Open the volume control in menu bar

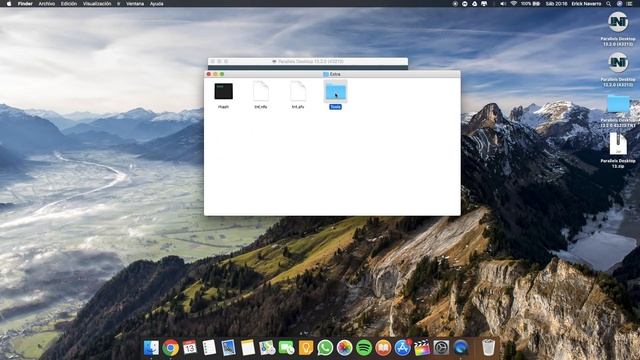(503, 4)
